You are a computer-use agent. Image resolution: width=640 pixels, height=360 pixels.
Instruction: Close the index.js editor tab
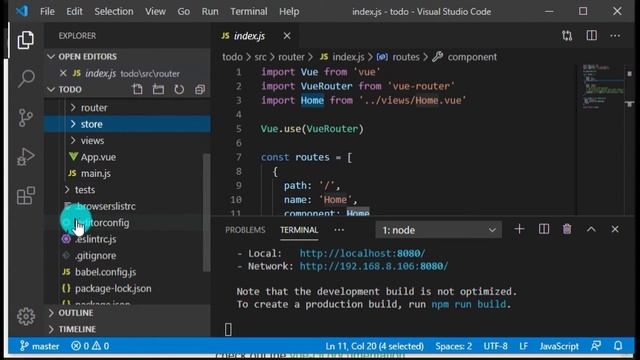(x=287, y=36)
